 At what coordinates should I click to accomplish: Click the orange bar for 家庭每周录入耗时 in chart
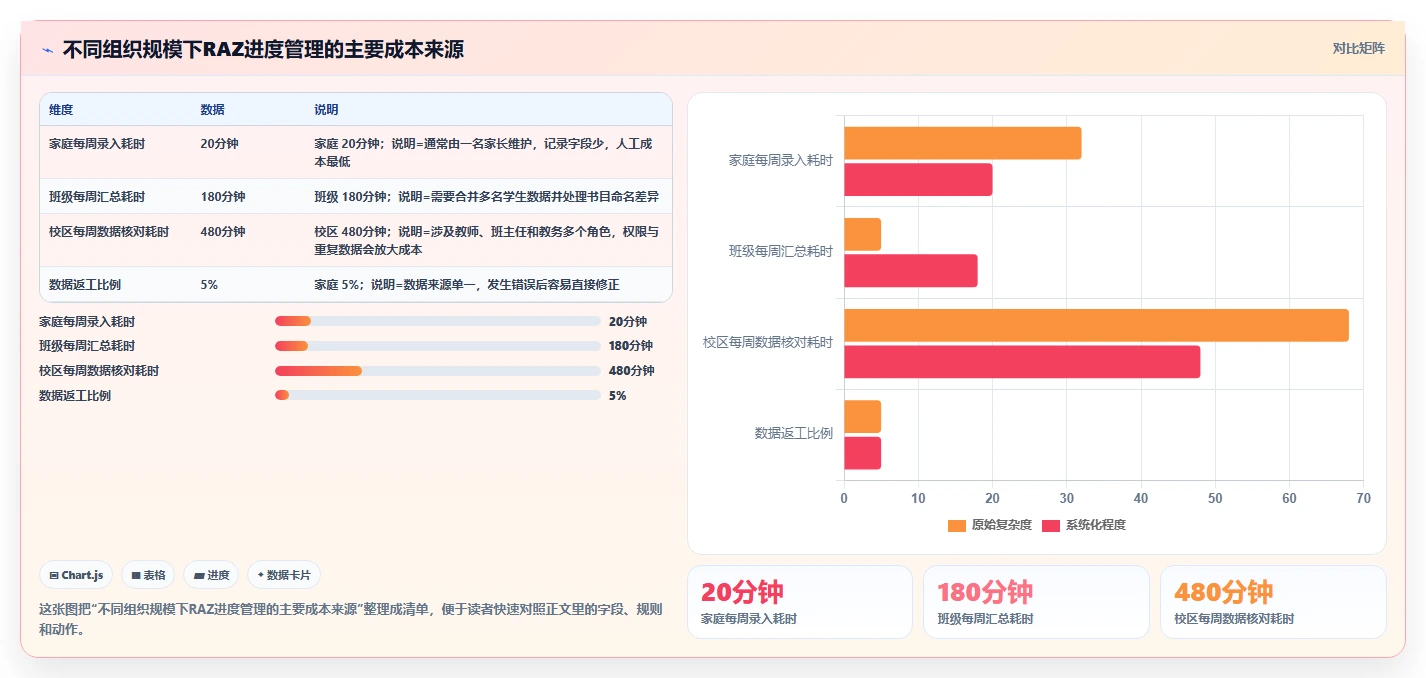tap(962, 143)
